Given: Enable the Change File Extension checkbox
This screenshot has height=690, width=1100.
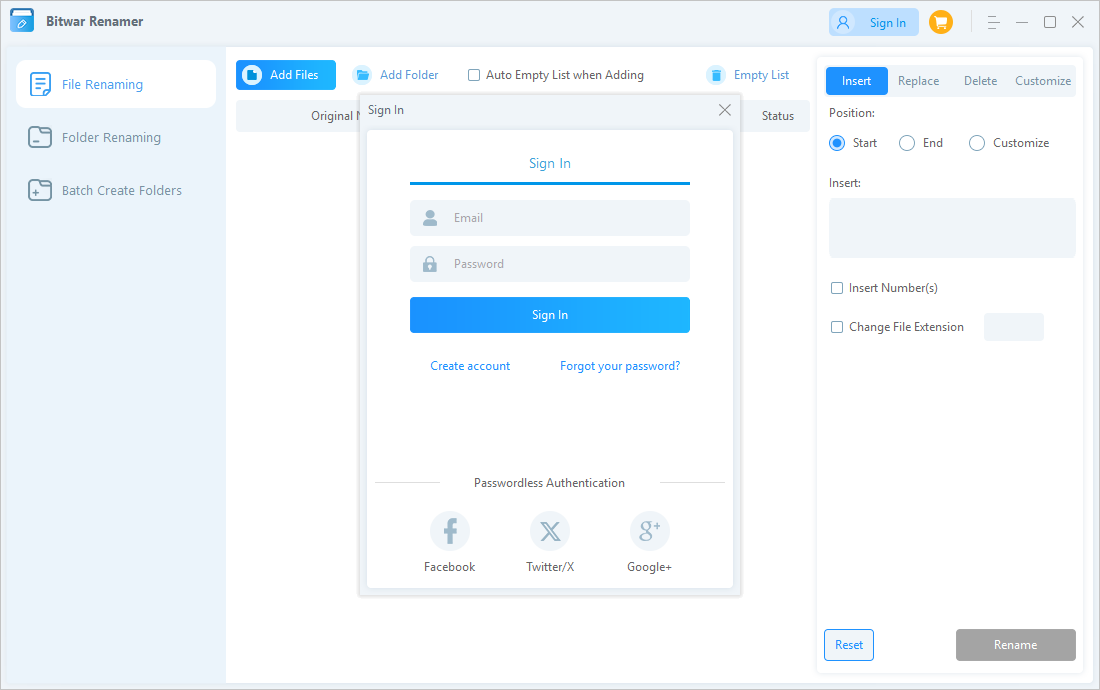Looking at the screenshot, I should (x=837, y=327).
